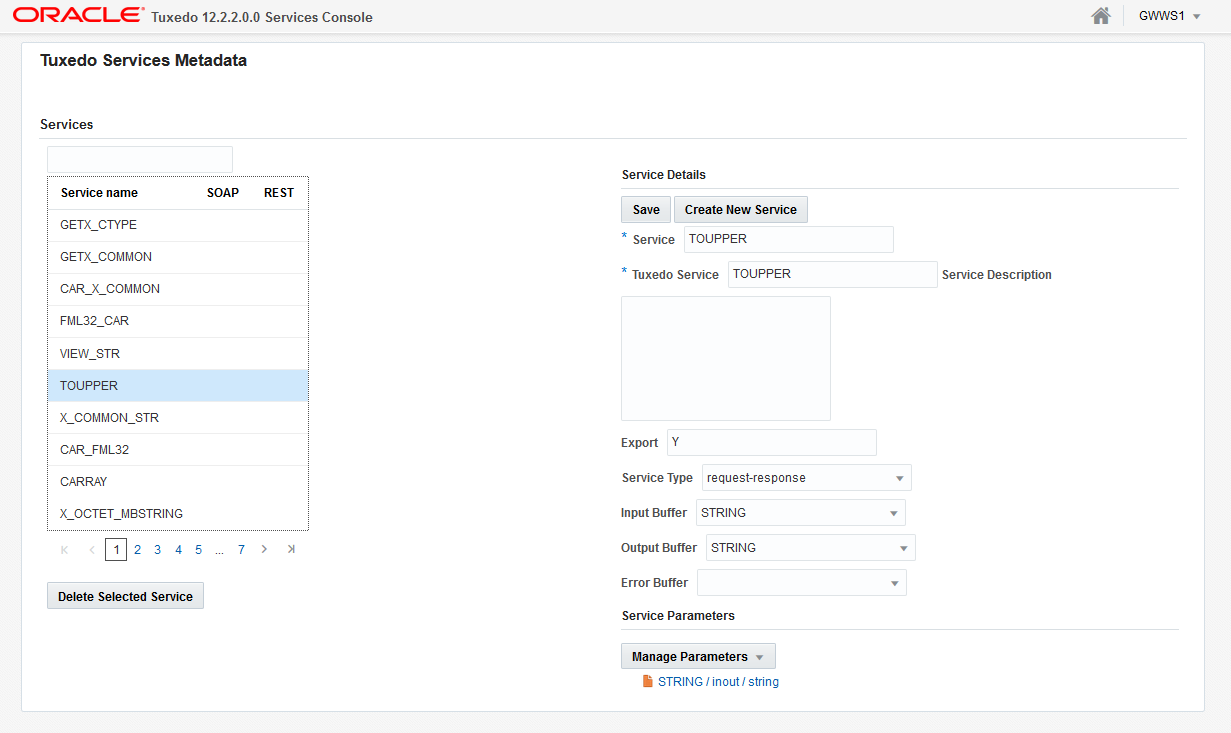Click the Service Description text area
1231x733 pixels.
click(726, 358)
